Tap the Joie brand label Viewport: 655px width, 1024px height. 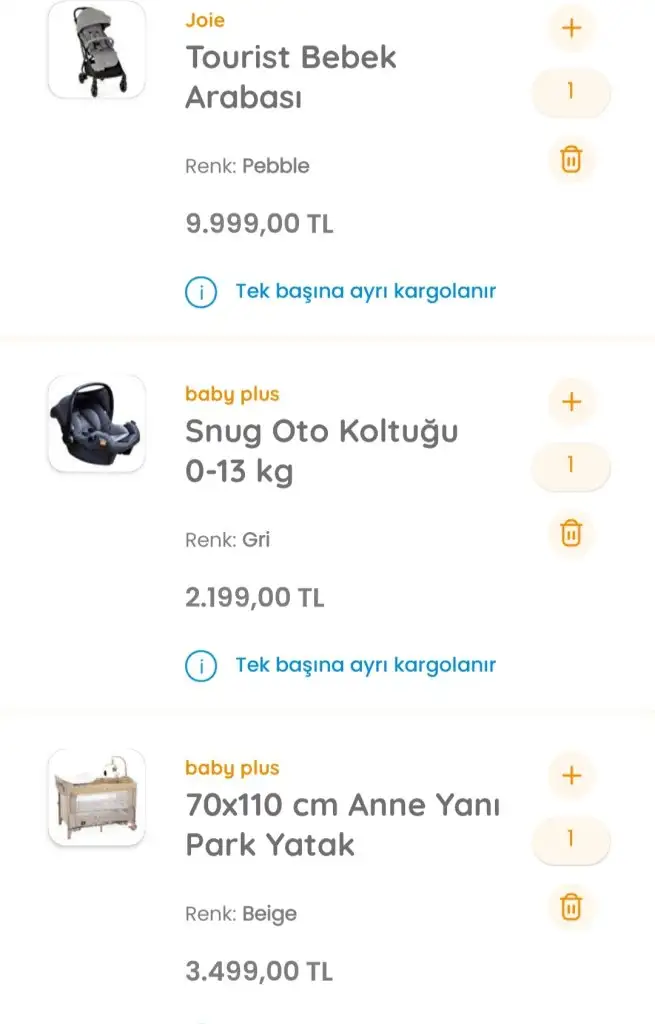(205, 20)
